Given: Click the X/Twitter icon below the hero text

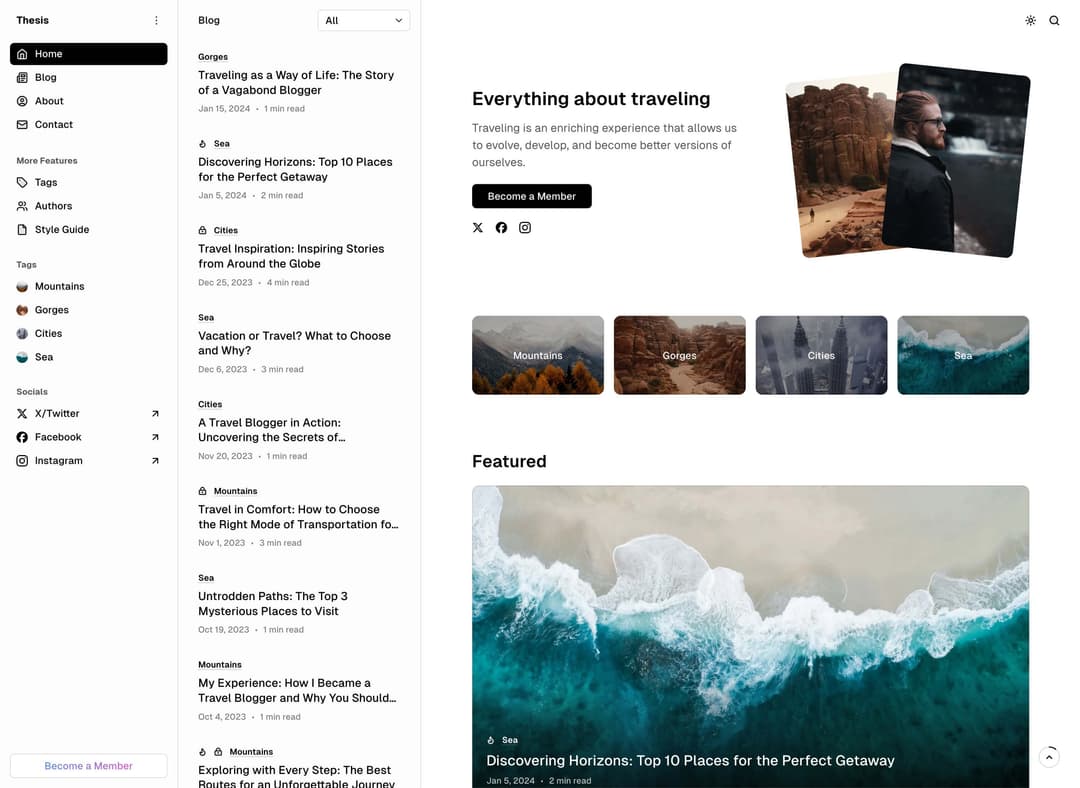Looking at the screenshot, I should click(x=477, y=227).
